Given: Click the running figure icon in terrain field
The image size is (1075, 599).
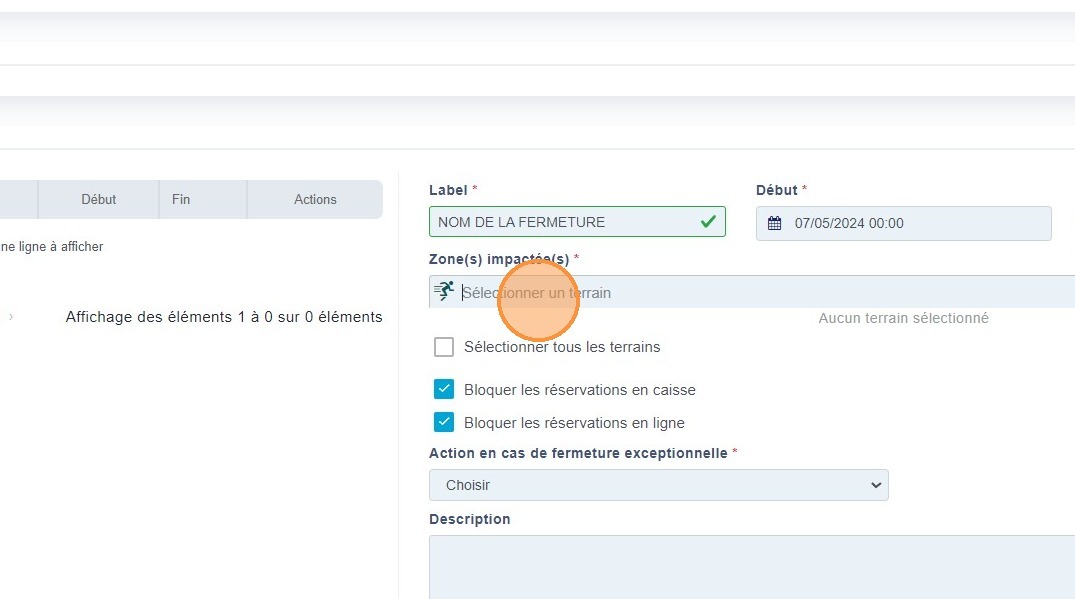Looking at the screenshot, I should pyautogui.click(x=444, y=292).
